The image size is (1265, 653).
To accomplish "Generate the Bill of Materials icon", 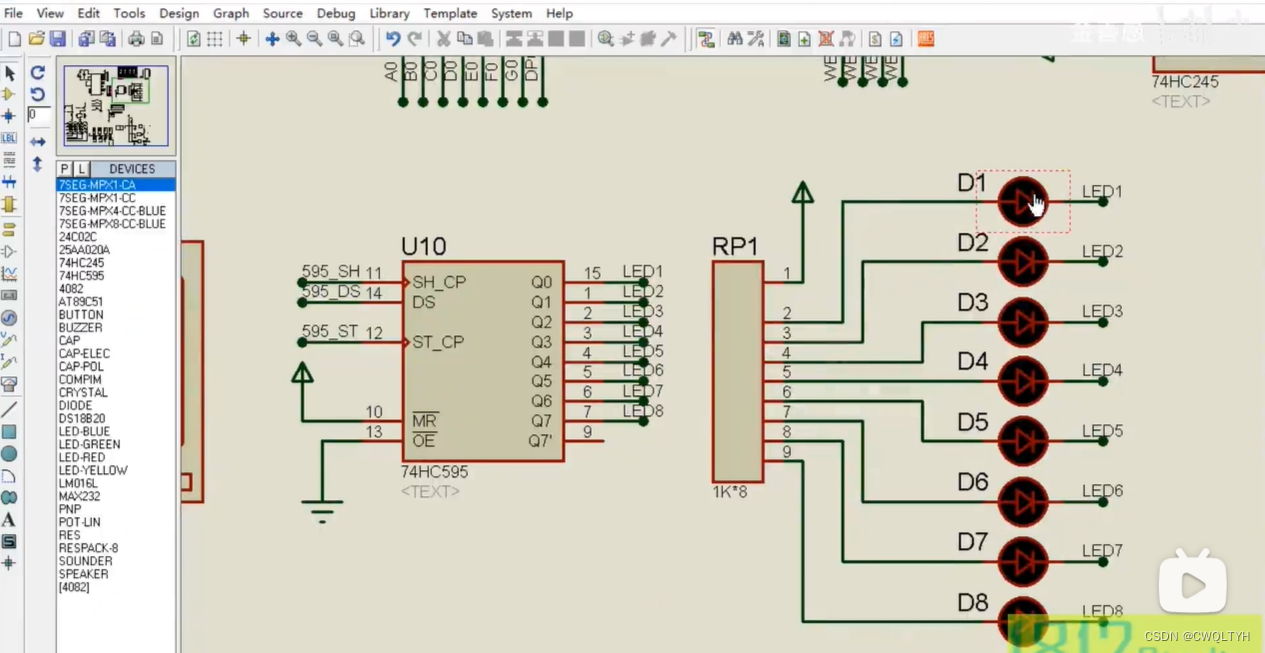I will coord(875,39).
